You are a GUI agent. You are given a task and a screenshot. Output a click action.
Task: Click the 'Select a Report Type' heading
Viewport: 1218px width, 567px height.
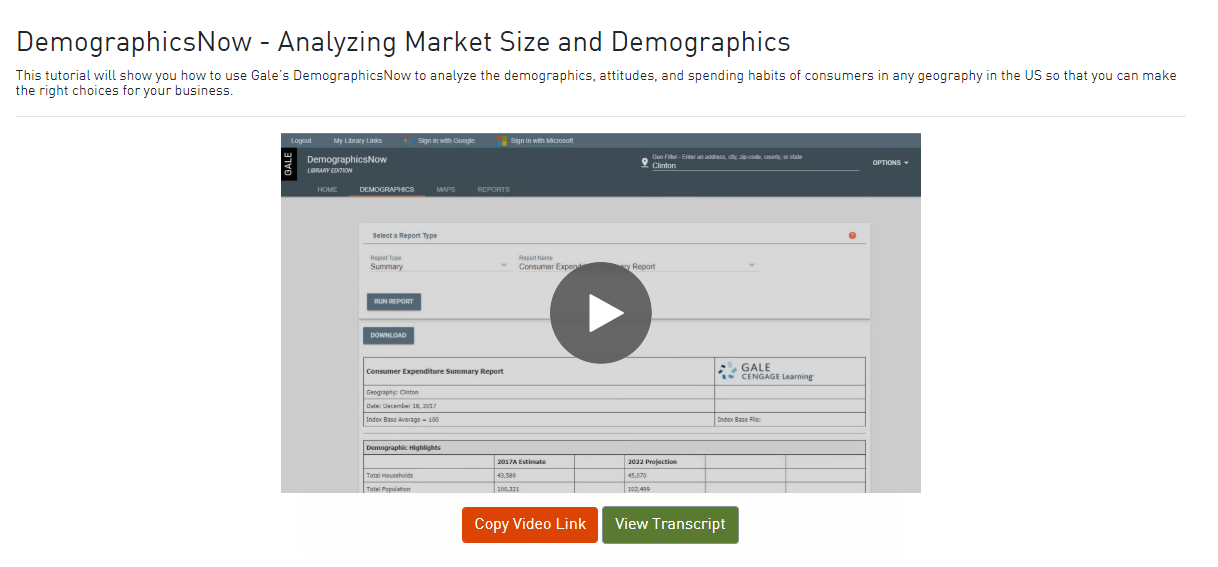(x=405, y=236)
